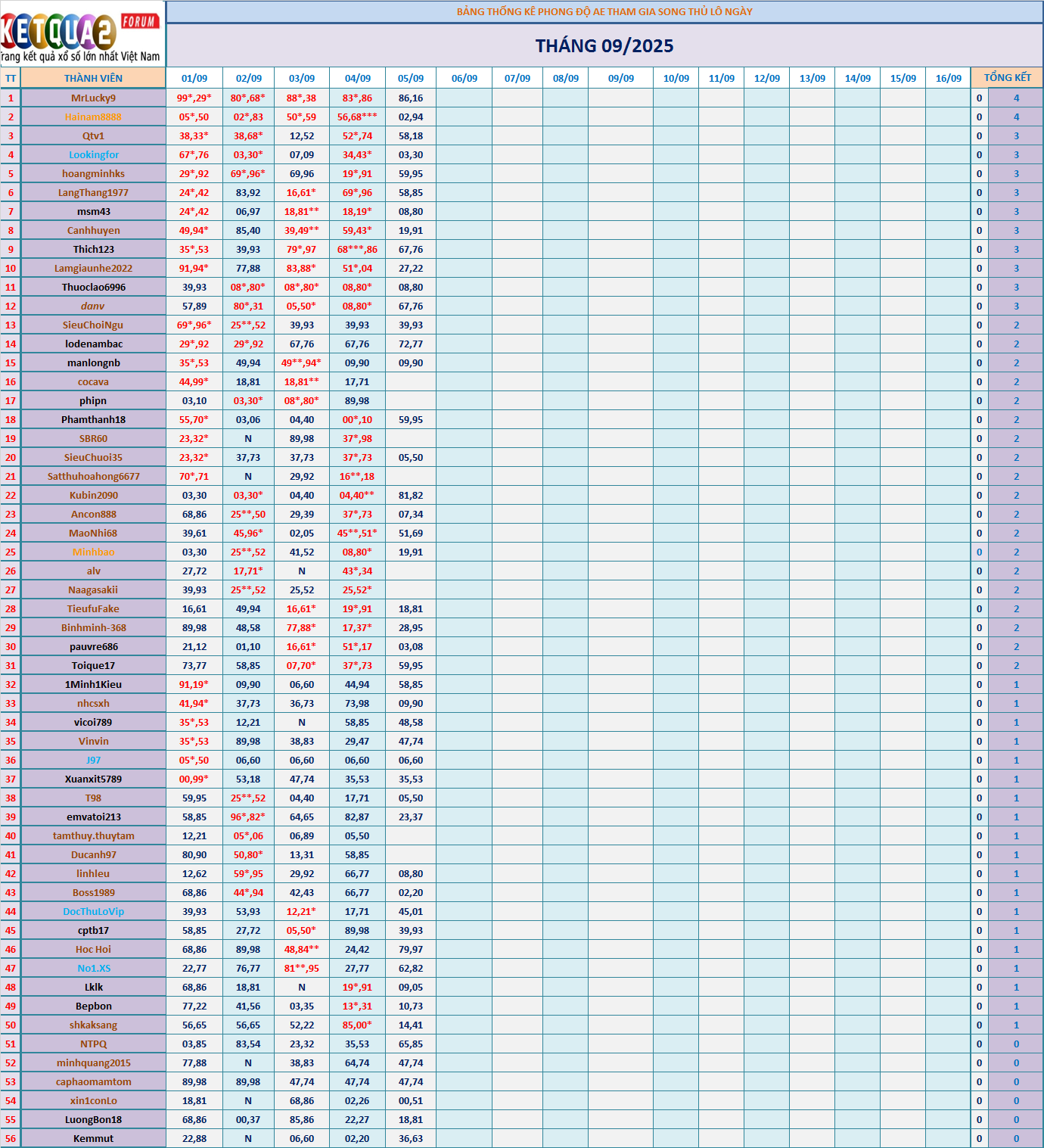
Task: Click the 02/09 N cell in SBR60 row
Action: (248, 438)
